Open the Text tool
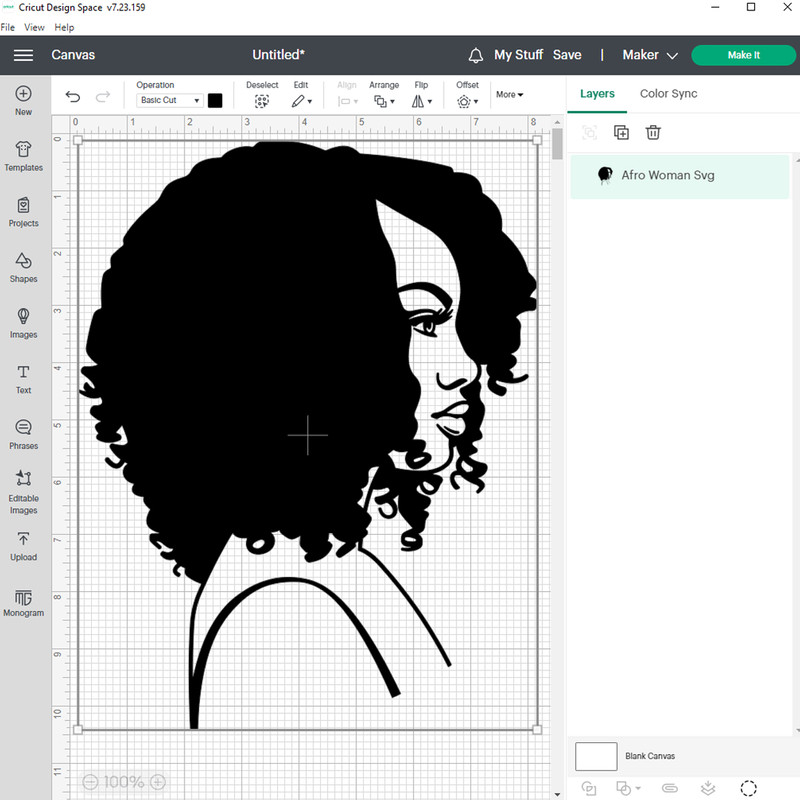The width and height of the screenshot is (800, 800). point(23,379)
